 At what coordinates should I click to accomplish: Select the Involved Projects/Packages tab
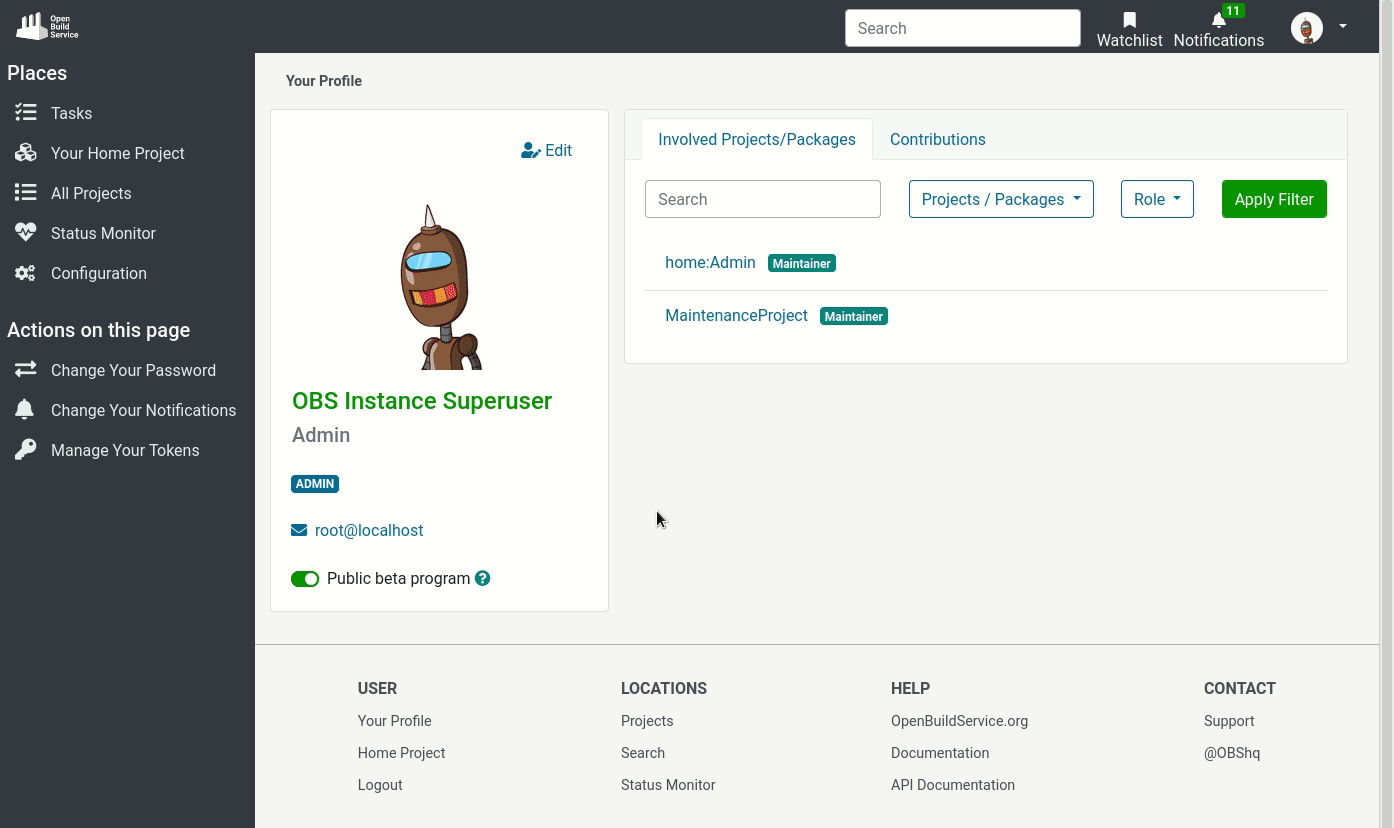point(757,139)
